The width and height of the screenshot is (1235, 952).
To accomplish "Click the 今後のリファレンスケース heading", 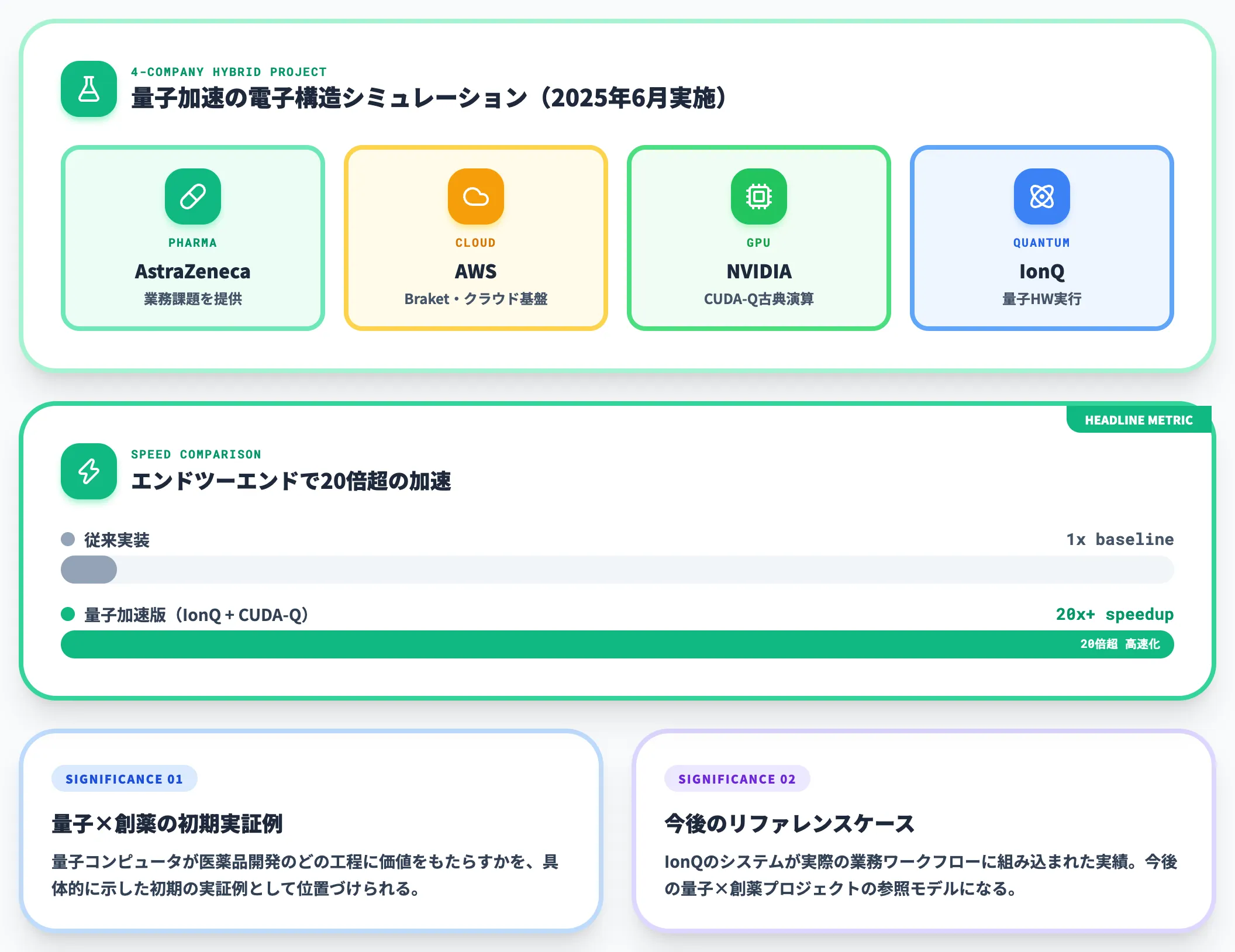I will tap(789, 823).
